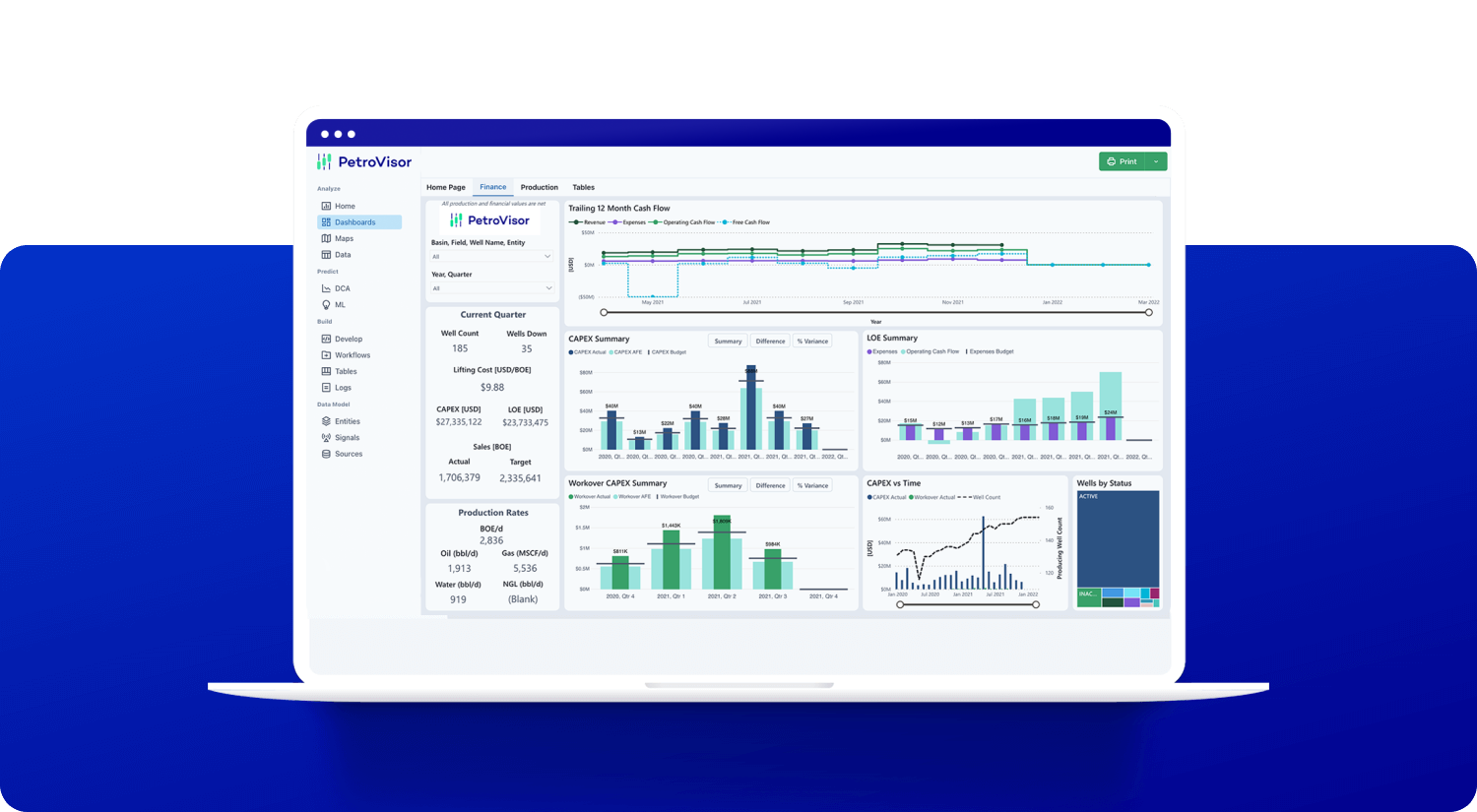Expand the Basin, Field, Well Name, Entity dropdown
The height and width of the screenshot is (812, 1477).
(x=492, y=257)
